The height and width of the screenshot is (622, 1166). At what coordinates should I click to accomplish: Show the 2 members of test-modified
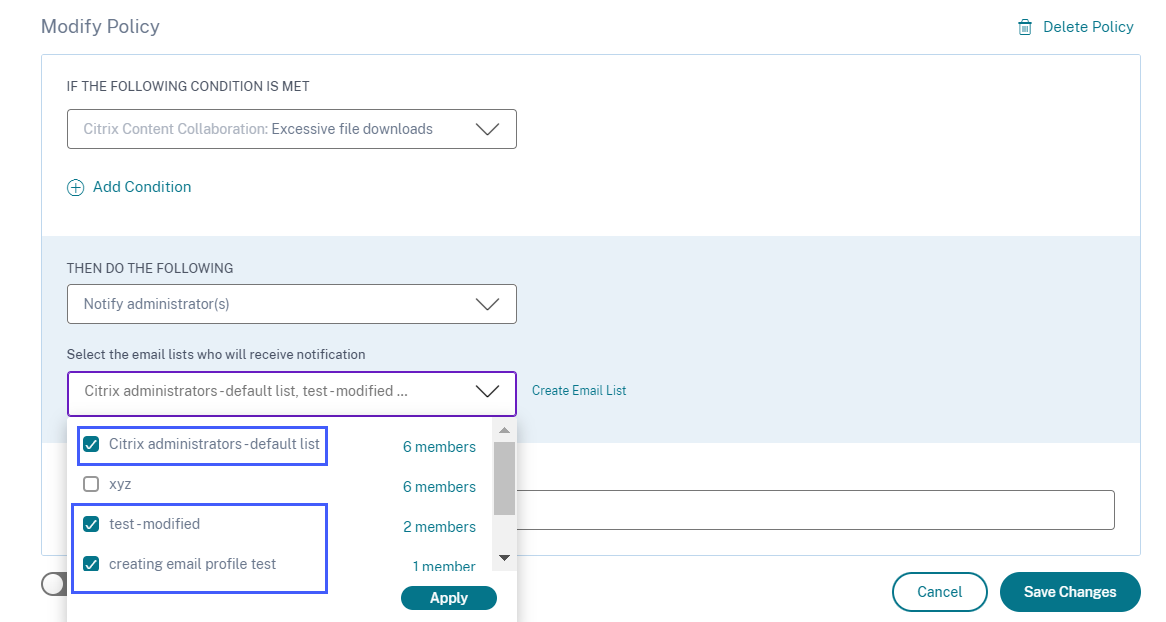point(439,527)
